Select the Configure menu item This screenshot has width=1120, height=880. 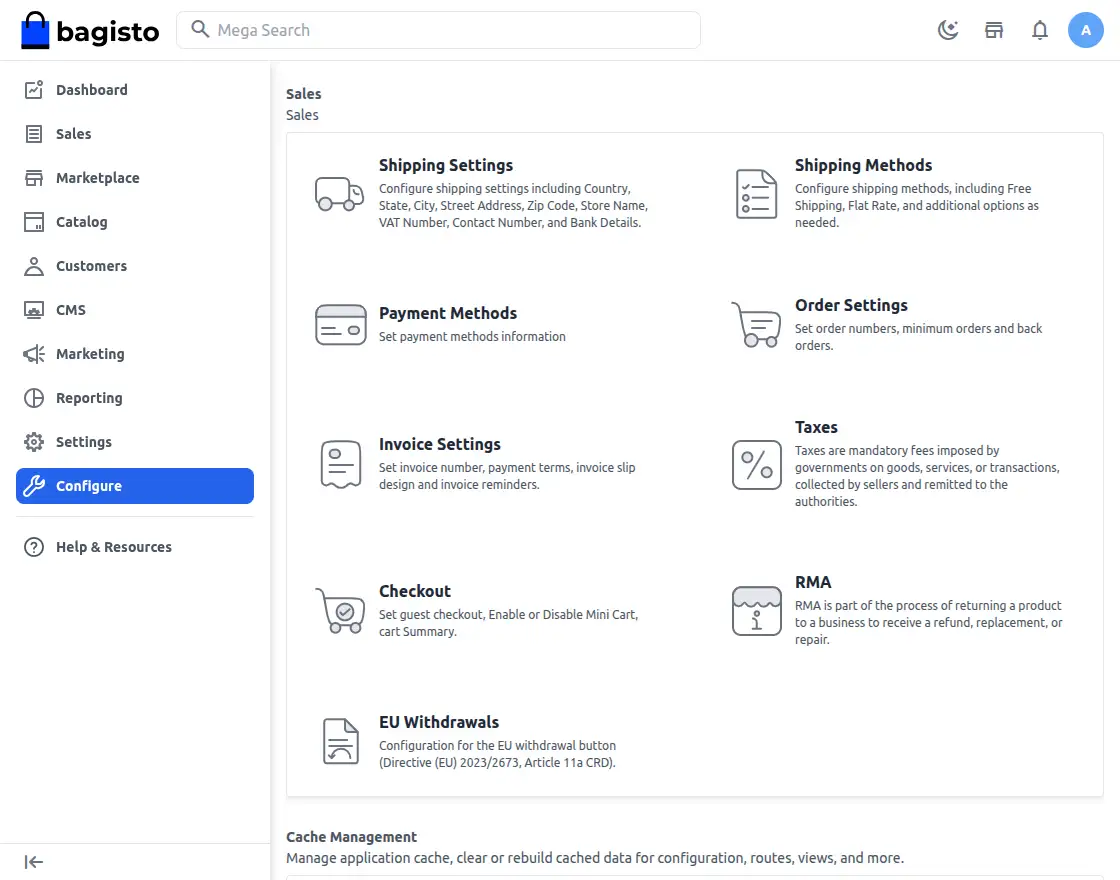[135, 486]
